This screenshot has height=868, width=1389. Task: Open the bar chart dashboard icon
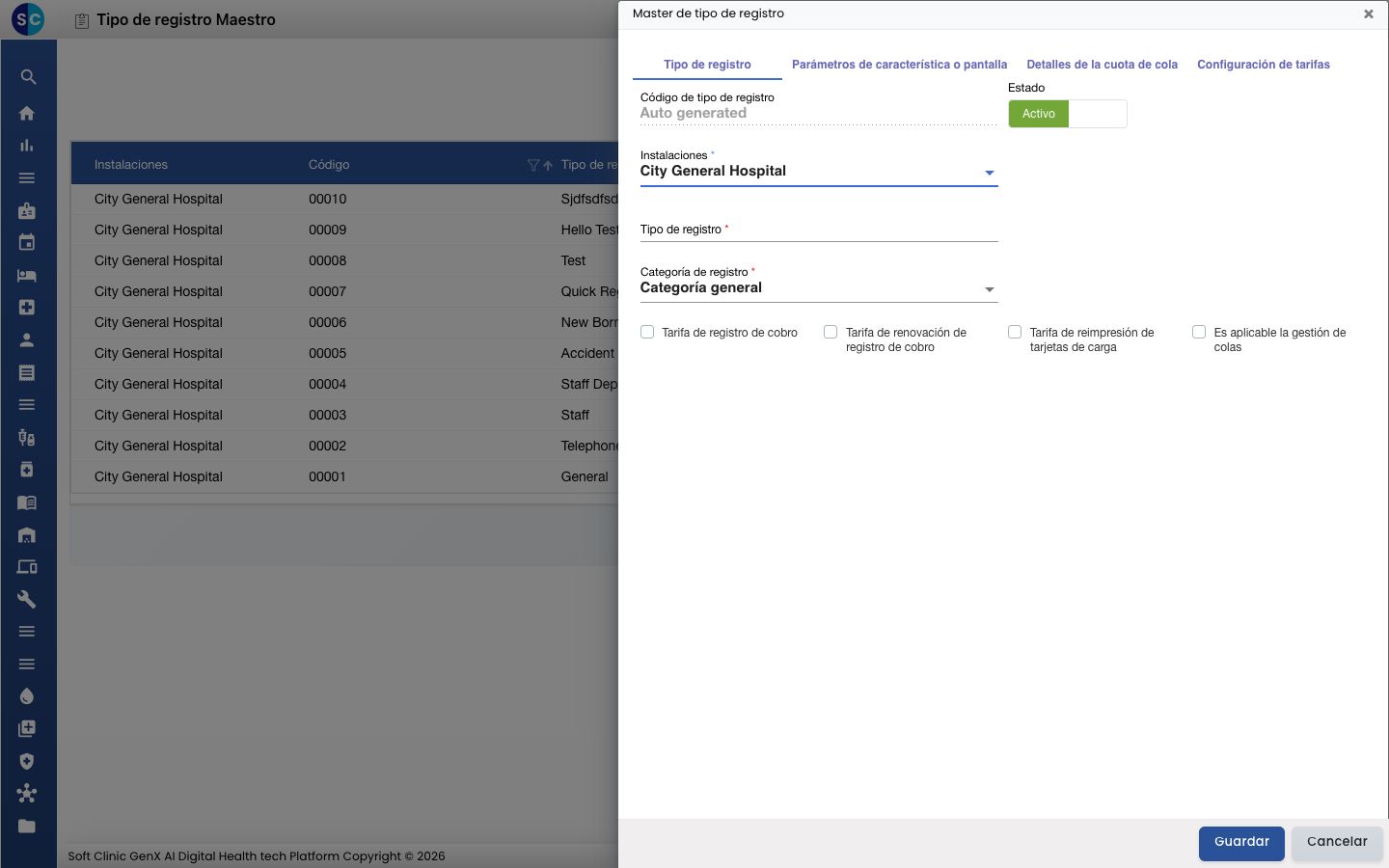coord(27,146)
